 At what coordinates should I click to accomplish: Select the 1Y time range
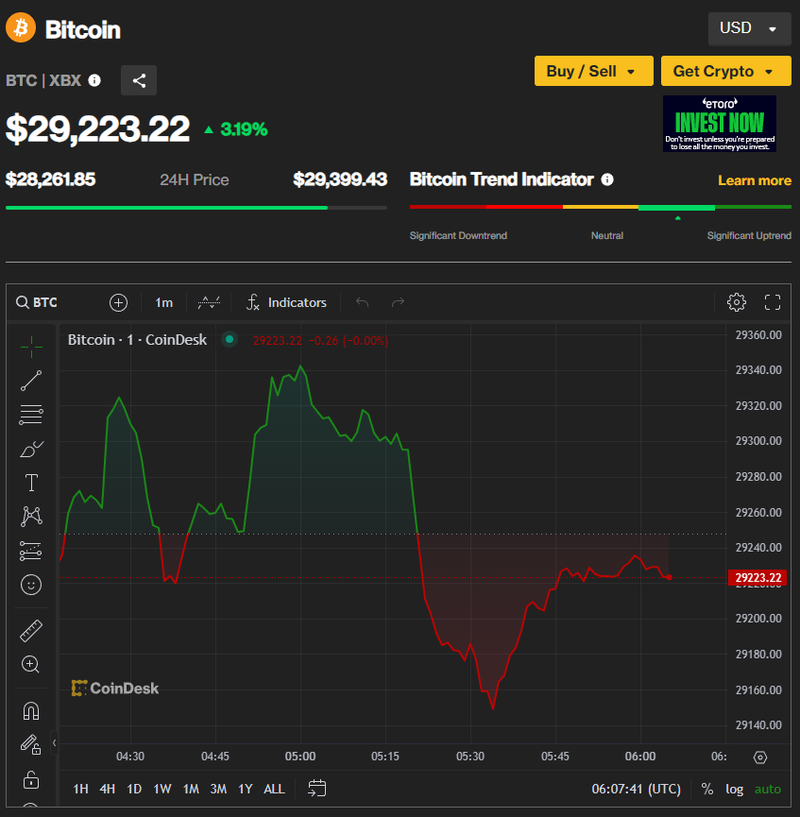[x=245, y=789]
